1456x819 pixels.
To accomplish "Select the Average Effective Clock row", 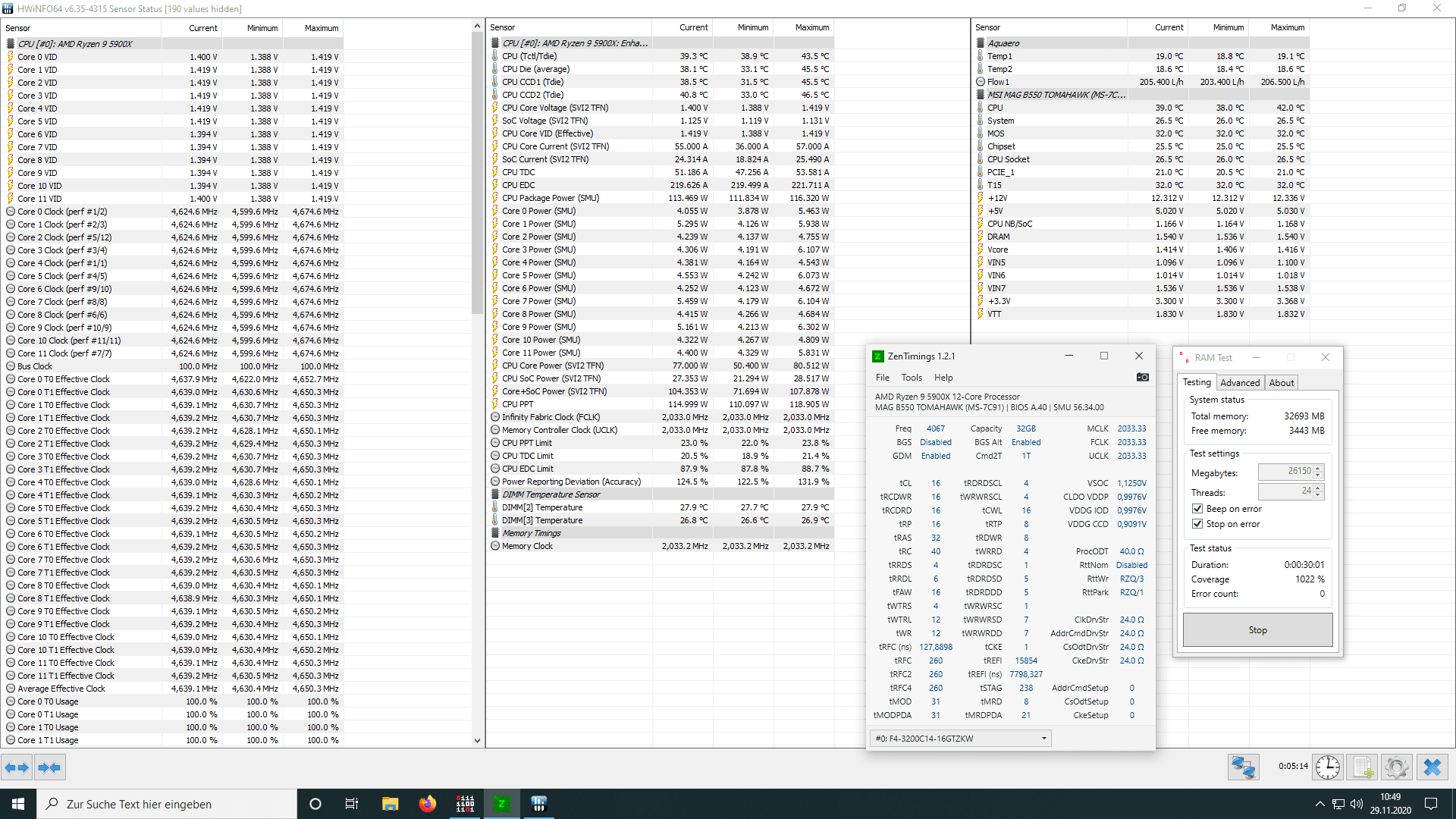I will coord(173,689).
